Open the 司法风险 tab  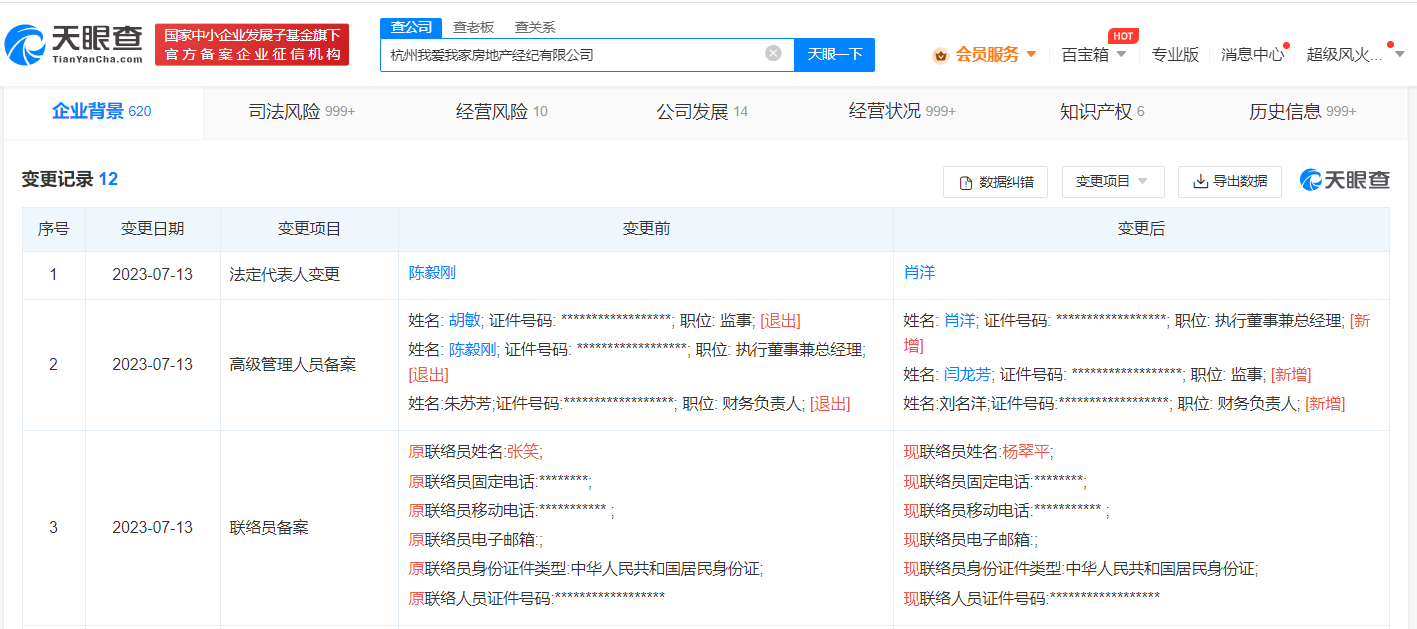coord(302,111)
